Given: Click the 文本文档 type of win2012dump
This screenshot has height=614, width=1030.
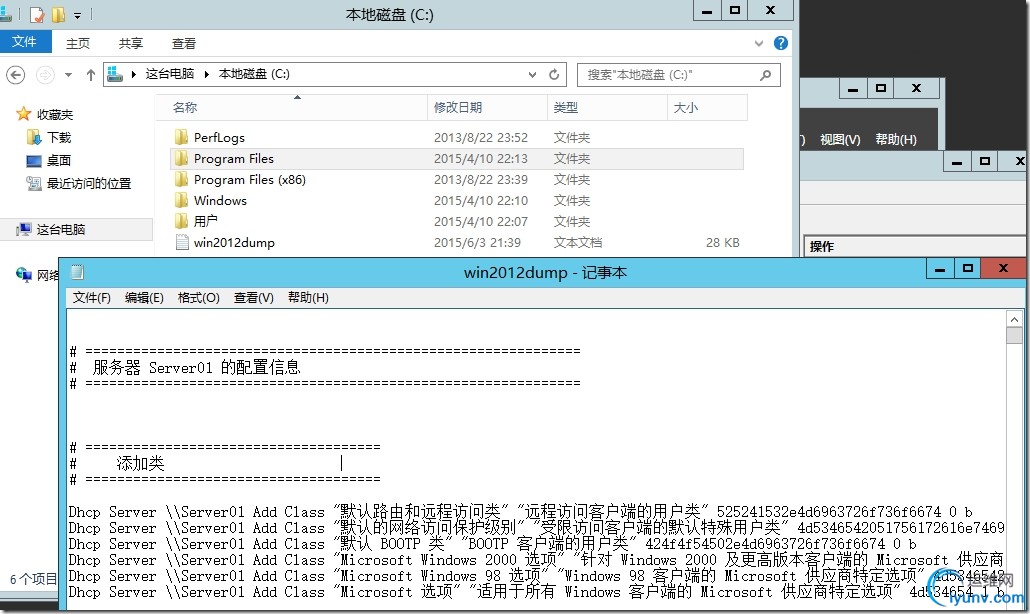Looking at the screenshot, I should coord(577,242).
